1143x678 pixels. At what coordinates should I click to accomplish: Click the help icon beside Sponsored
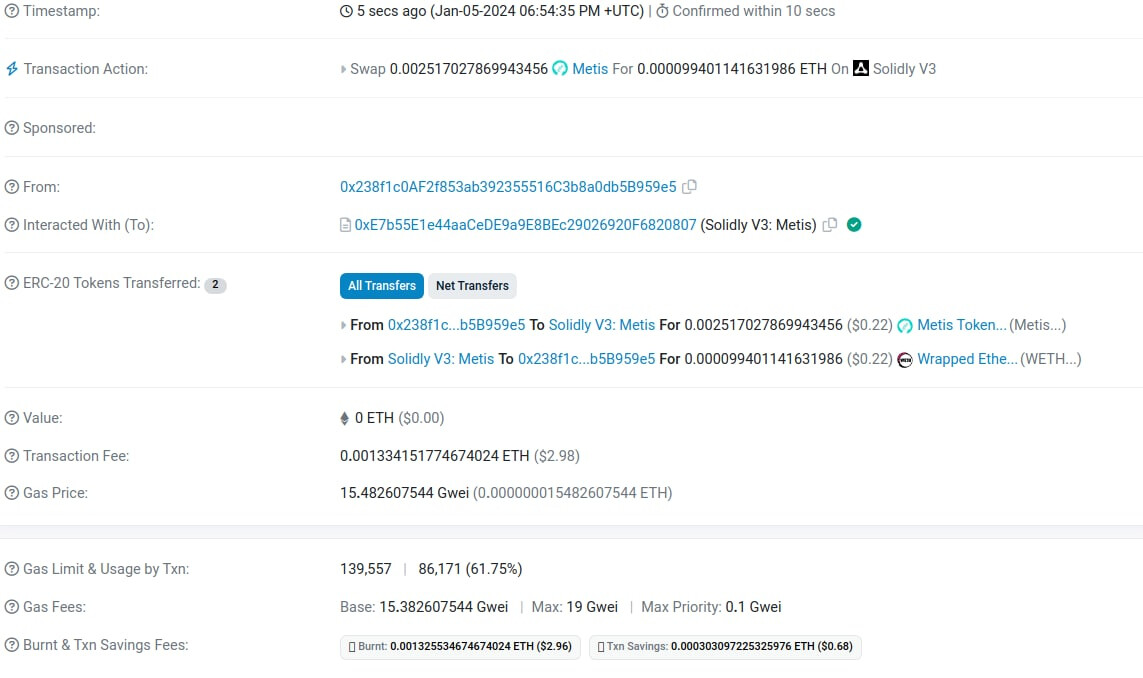[12, 128]
